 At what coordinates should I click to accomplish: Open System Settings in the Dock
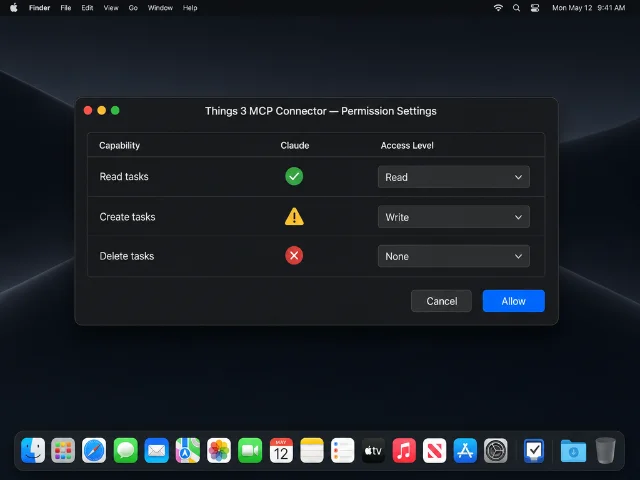496,451
